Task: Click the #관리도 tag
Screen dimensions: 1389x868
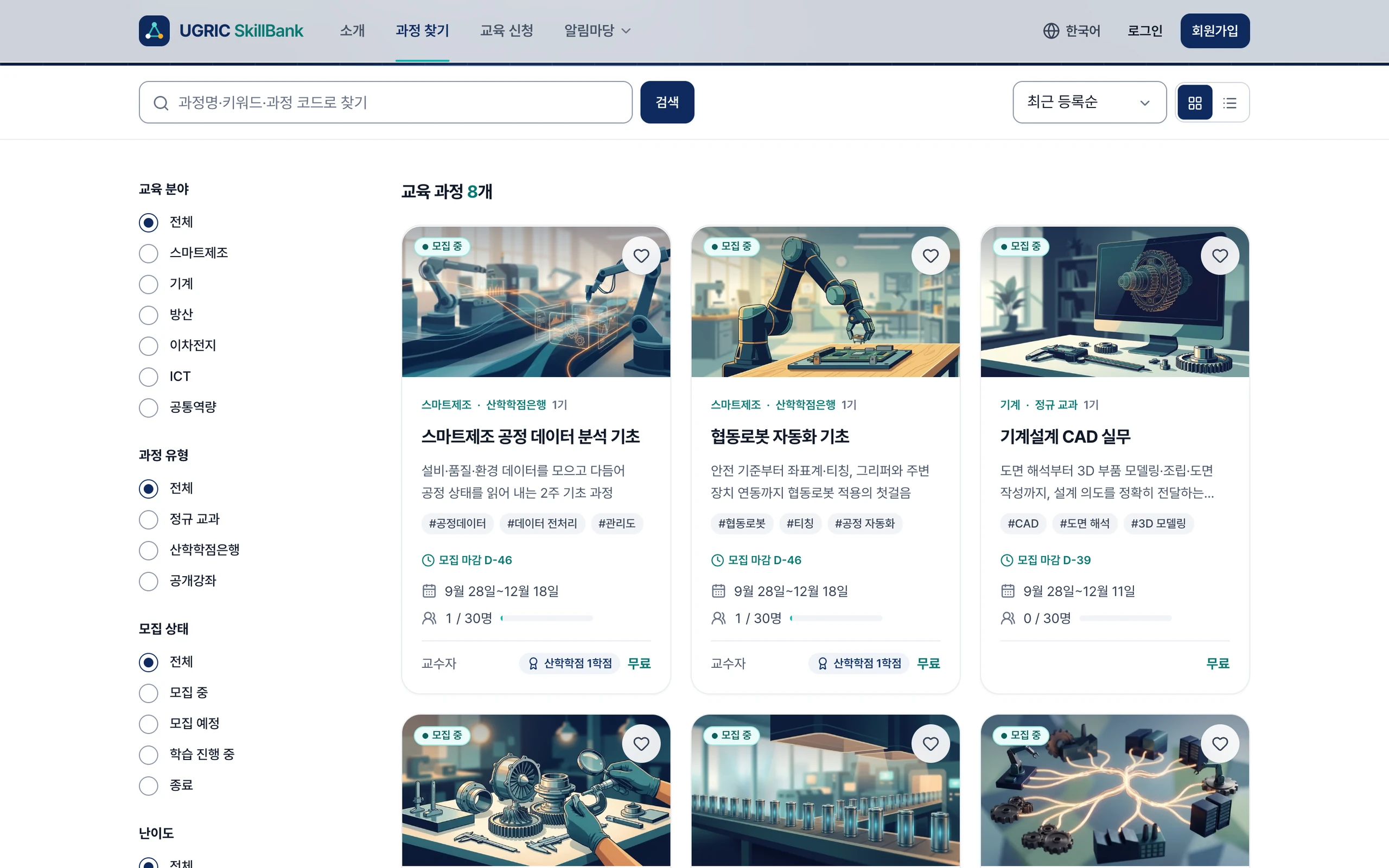Action: coord(616,524)
